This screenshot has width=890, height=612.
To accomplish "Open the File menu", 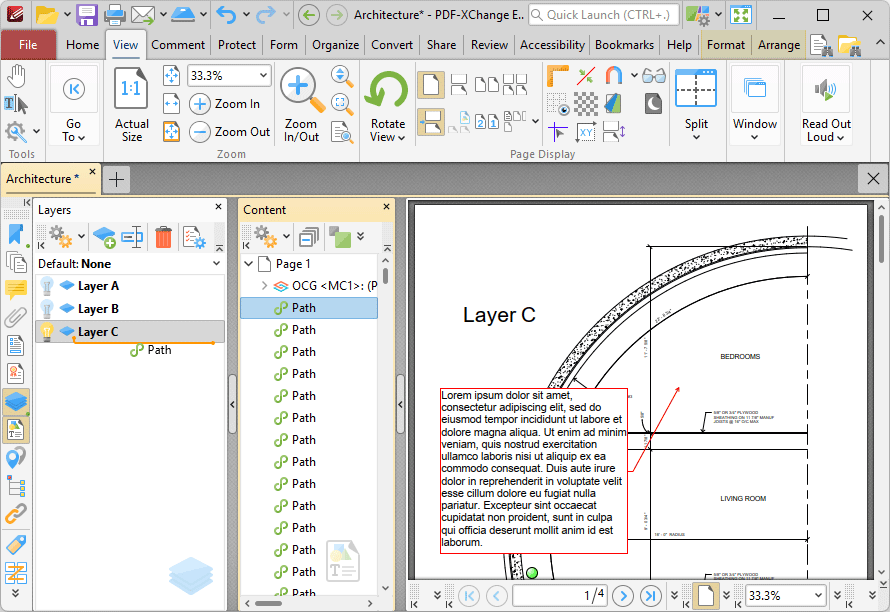I will tap(28, 45).
